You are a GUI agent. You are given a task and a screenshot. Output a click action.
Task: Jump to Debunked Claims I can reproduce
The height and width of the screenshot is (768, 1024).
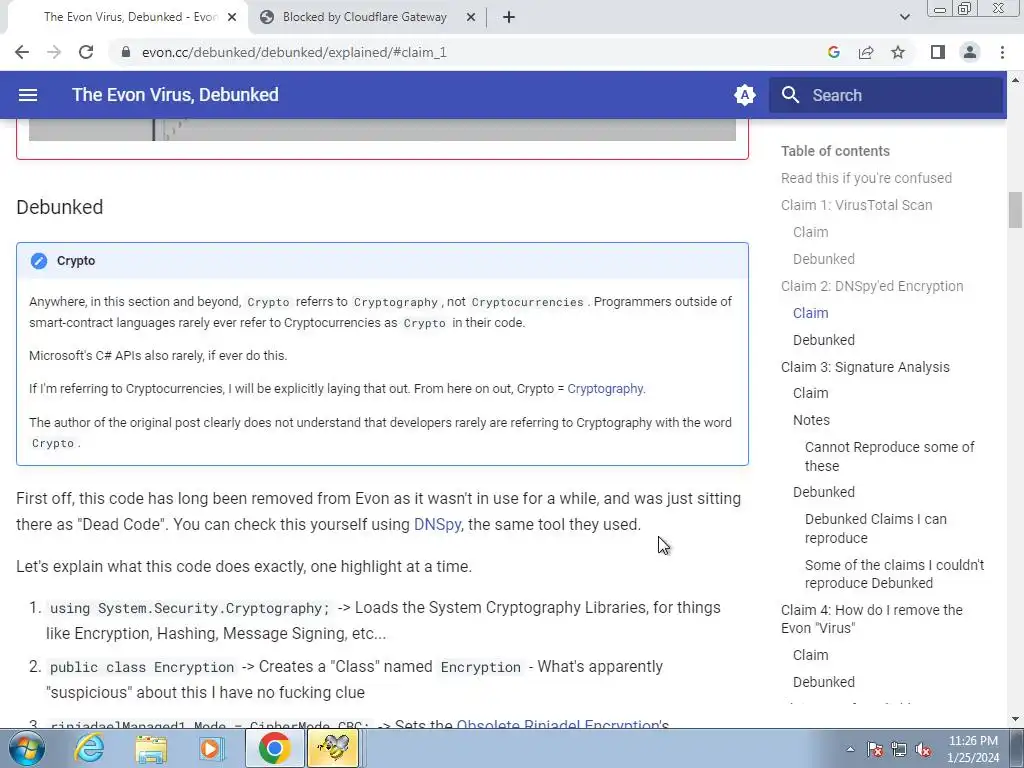point(876,528)
